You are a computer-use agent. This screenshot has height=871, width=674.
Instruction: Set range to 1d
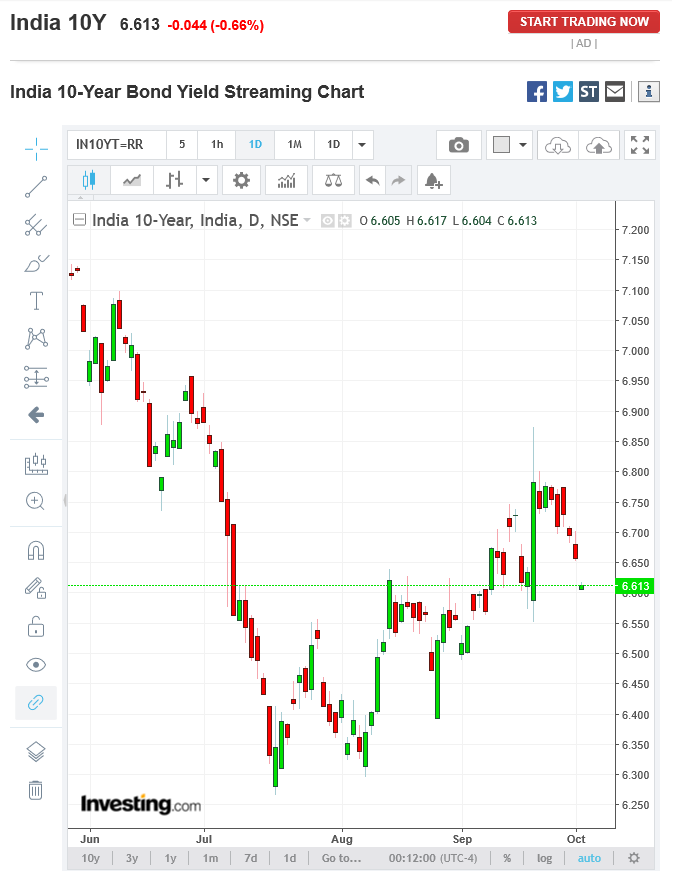(289, 858)
